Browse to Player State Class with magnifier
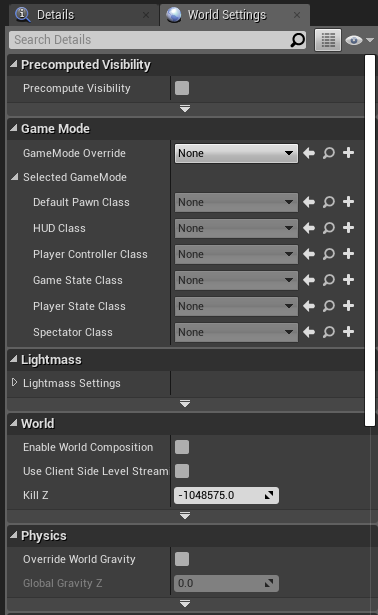The height and width of the screenshot is (615, 378). pyautogui.click(x=329, y=306)
